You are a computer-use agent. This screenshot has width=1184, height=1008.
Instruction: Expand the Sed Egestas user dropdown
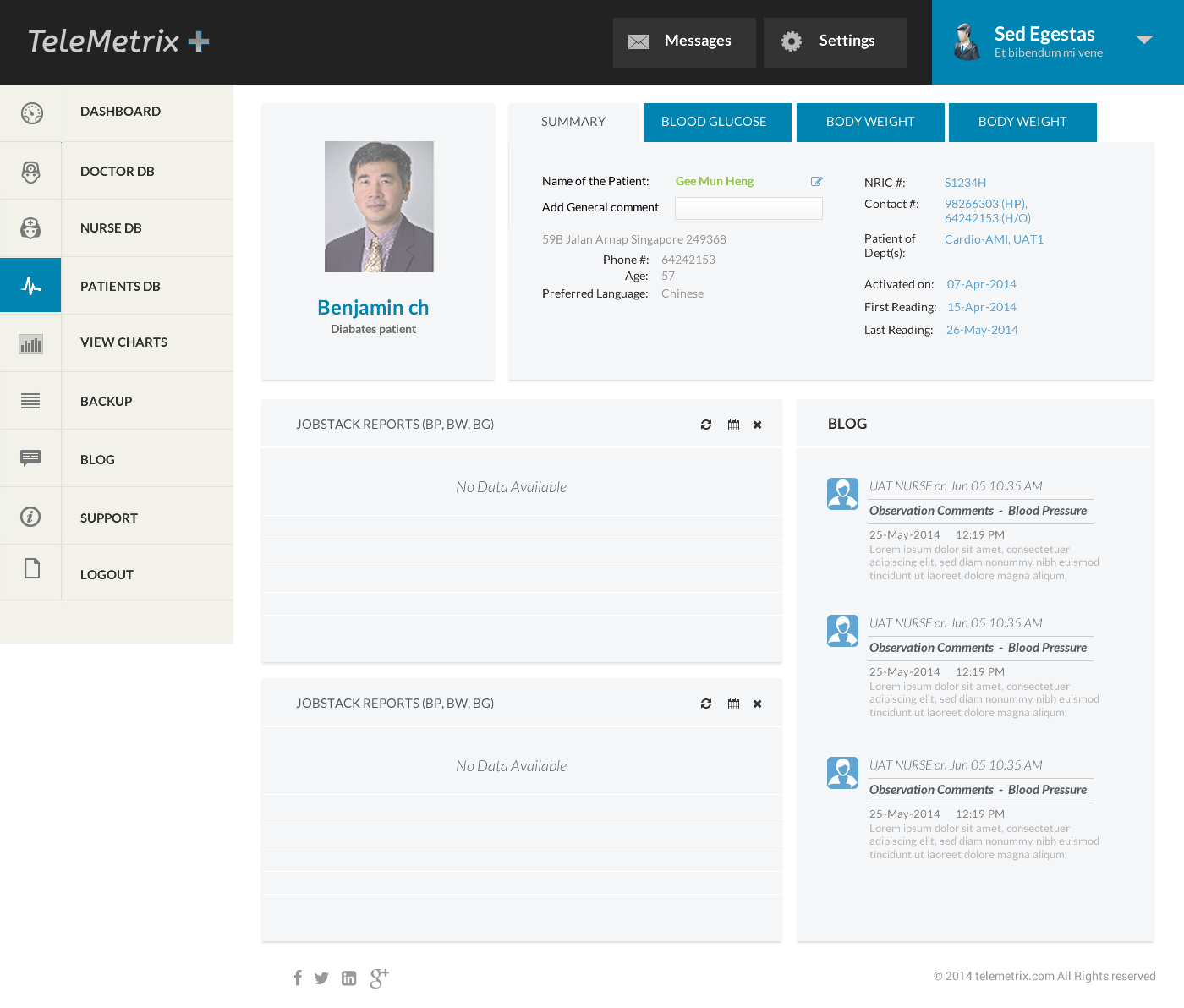(1144, 40)
